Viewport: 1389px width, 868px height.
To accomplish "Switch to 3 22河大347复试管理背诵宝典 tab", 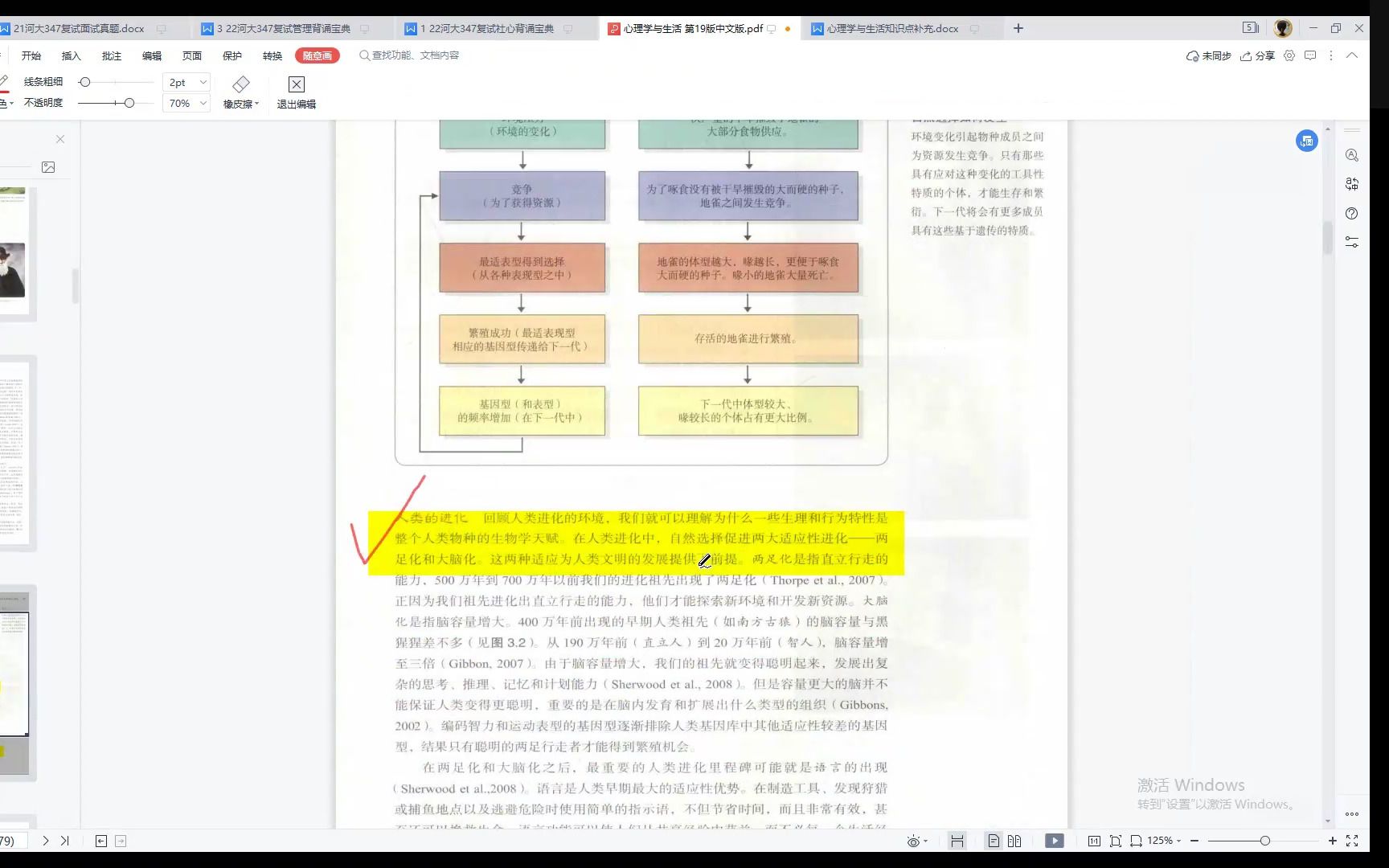I will pos(284,28).
